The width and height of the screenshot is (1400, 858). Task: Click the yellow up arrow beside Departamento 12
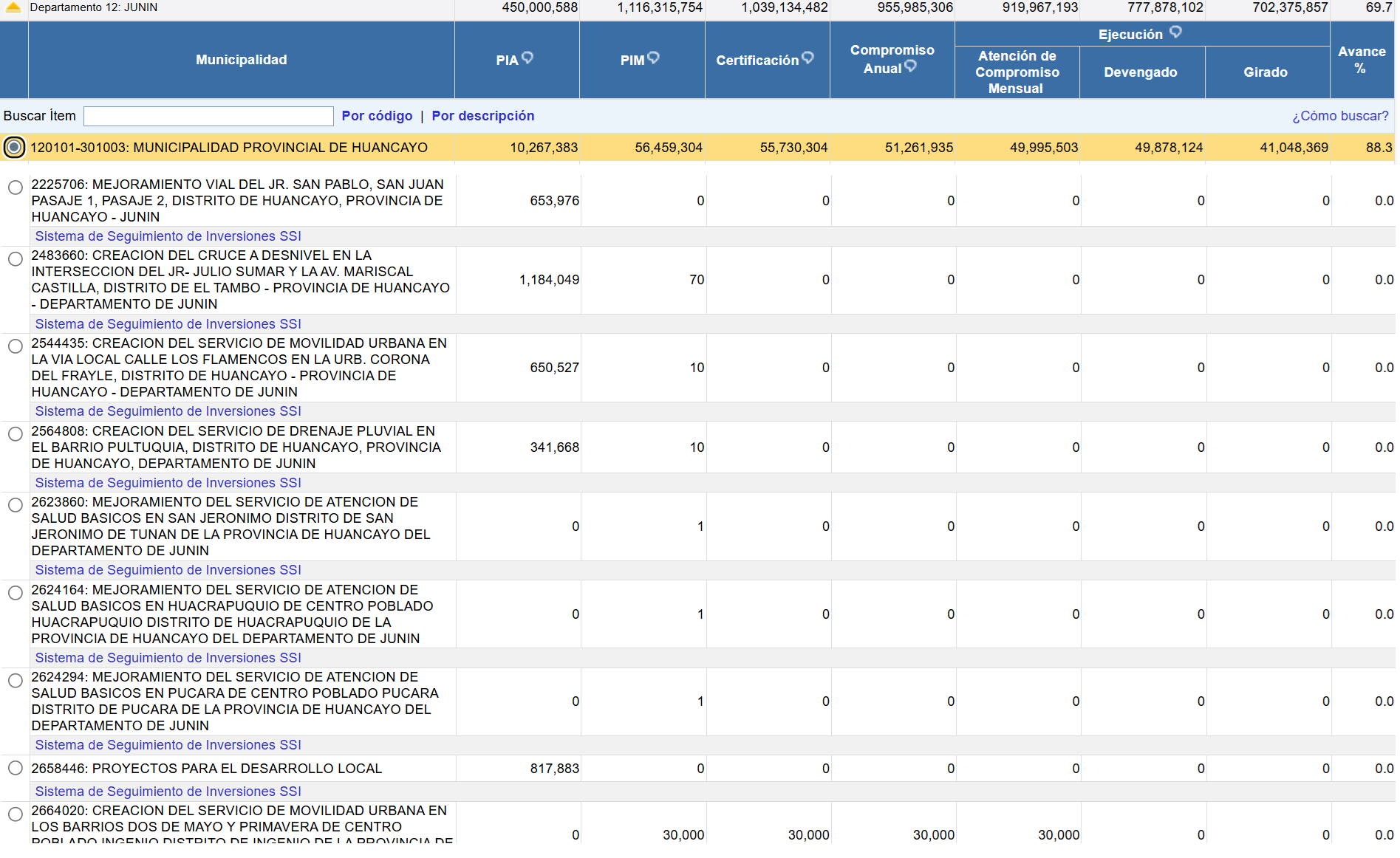(x=13, y=7)
